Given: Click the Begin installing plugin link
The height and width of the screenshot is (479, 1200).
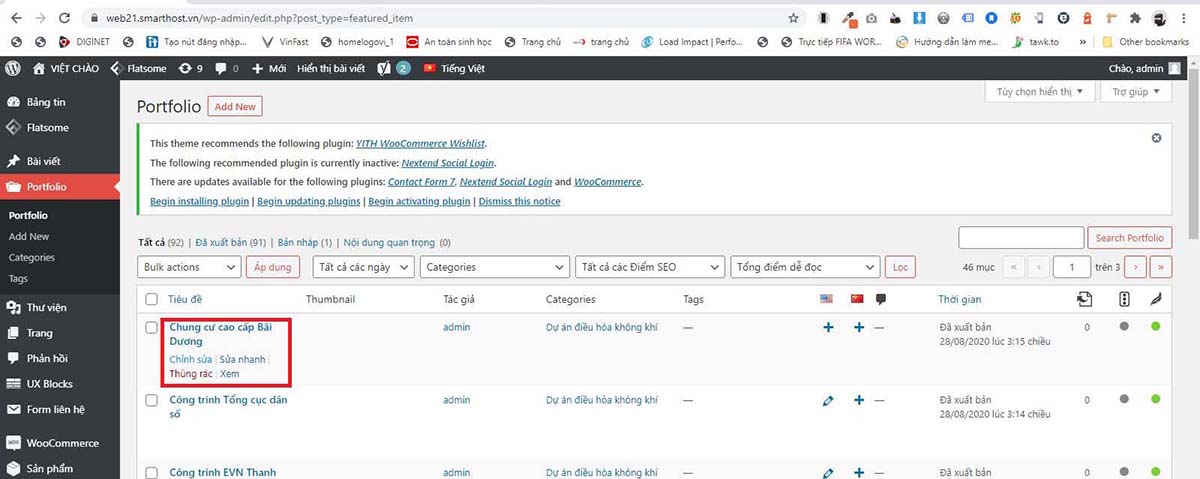Looking at the screenshot, I should [199, 201].
